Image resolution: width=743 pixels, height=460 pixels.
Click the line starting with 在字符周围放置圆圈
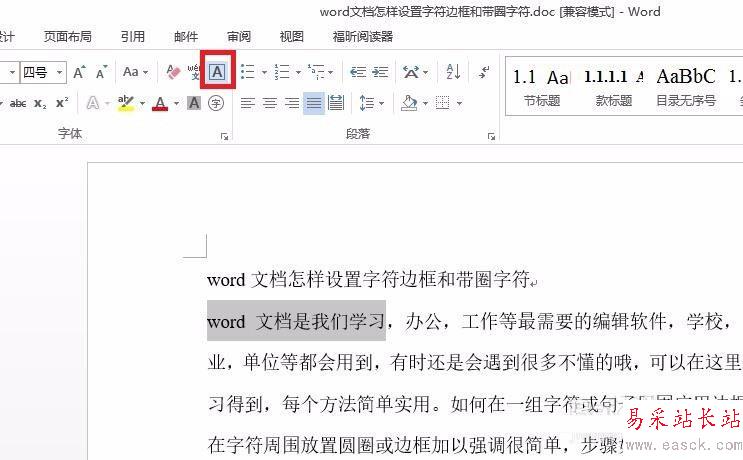[x=417, y=445]
